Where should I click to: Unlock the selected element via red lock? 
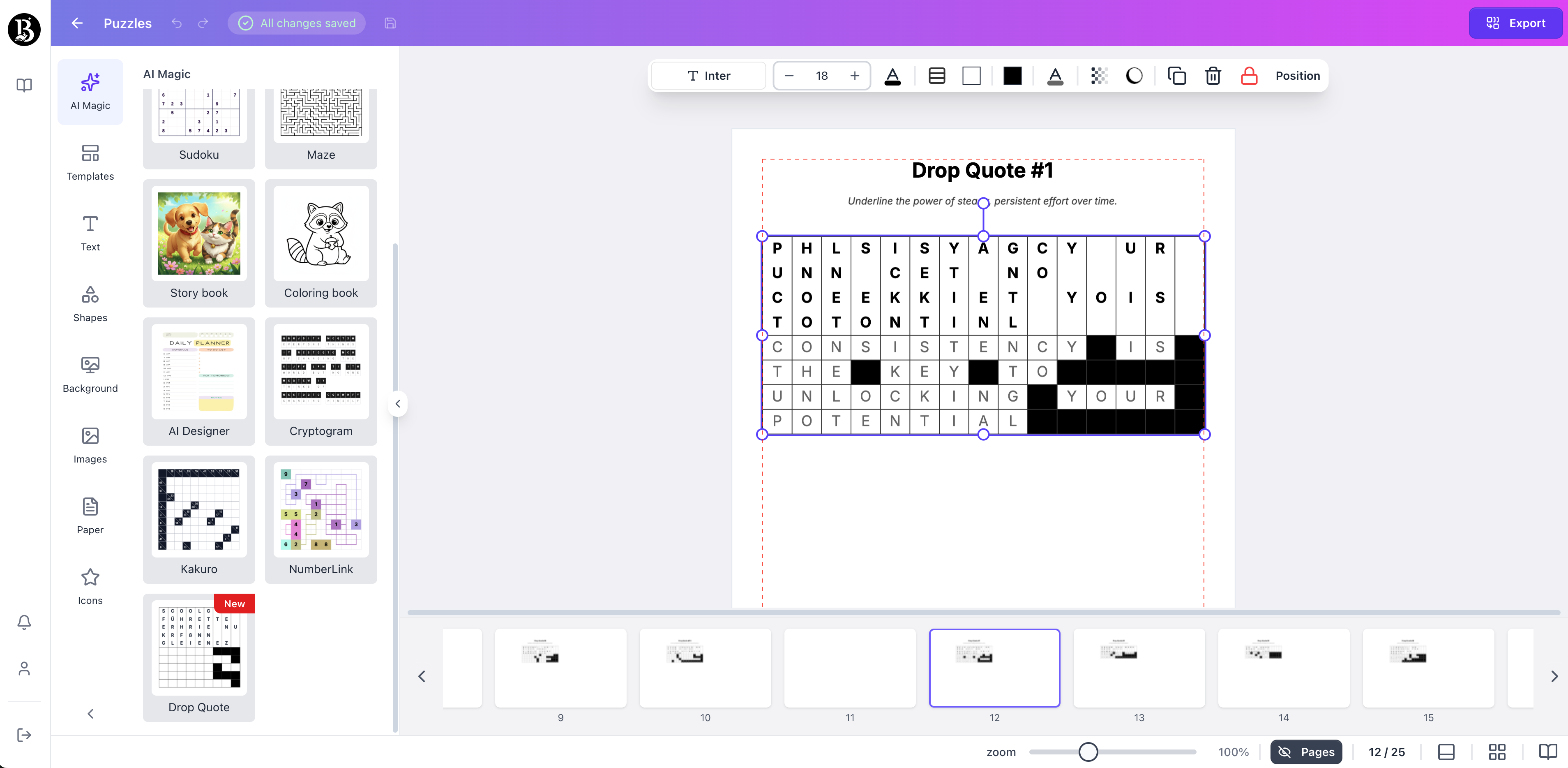click(x=1249, y=76)
